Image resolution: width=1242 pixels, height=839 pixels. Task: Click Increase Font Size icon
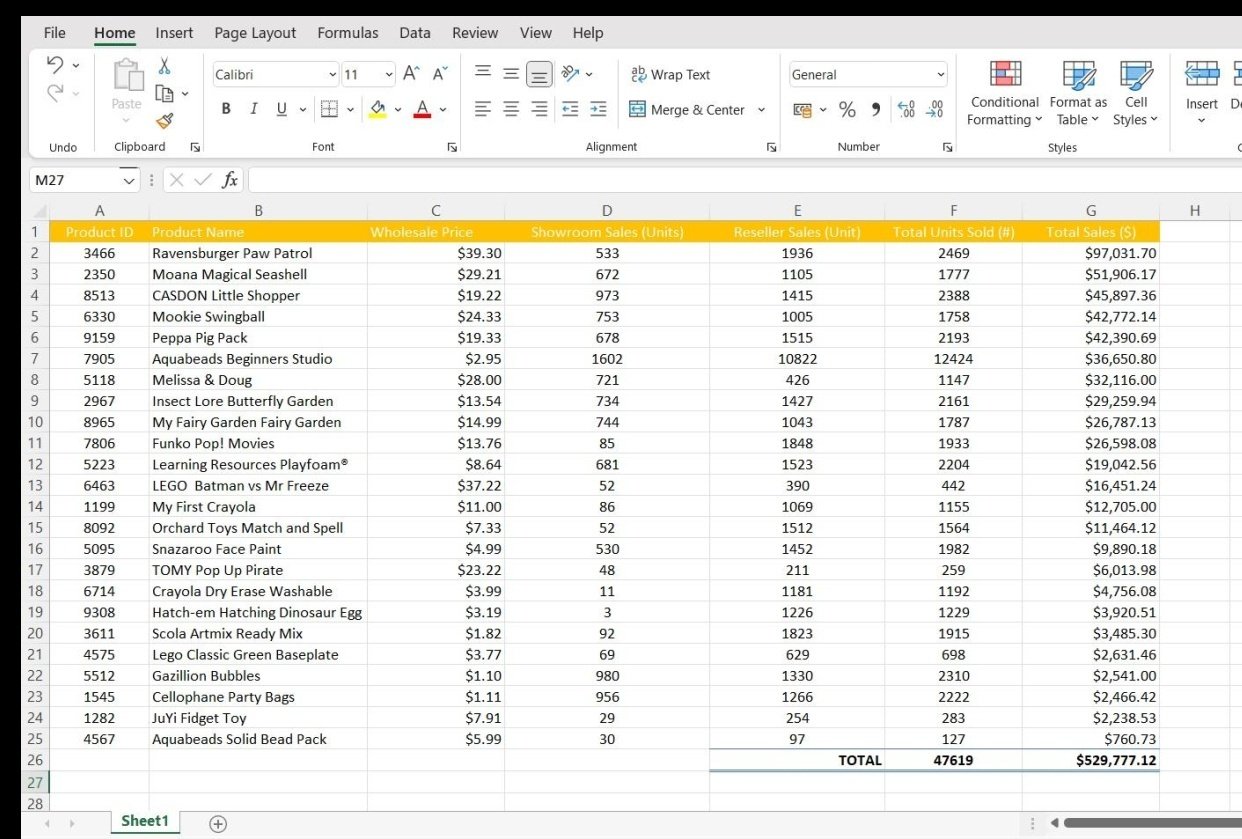coord(411,74)
